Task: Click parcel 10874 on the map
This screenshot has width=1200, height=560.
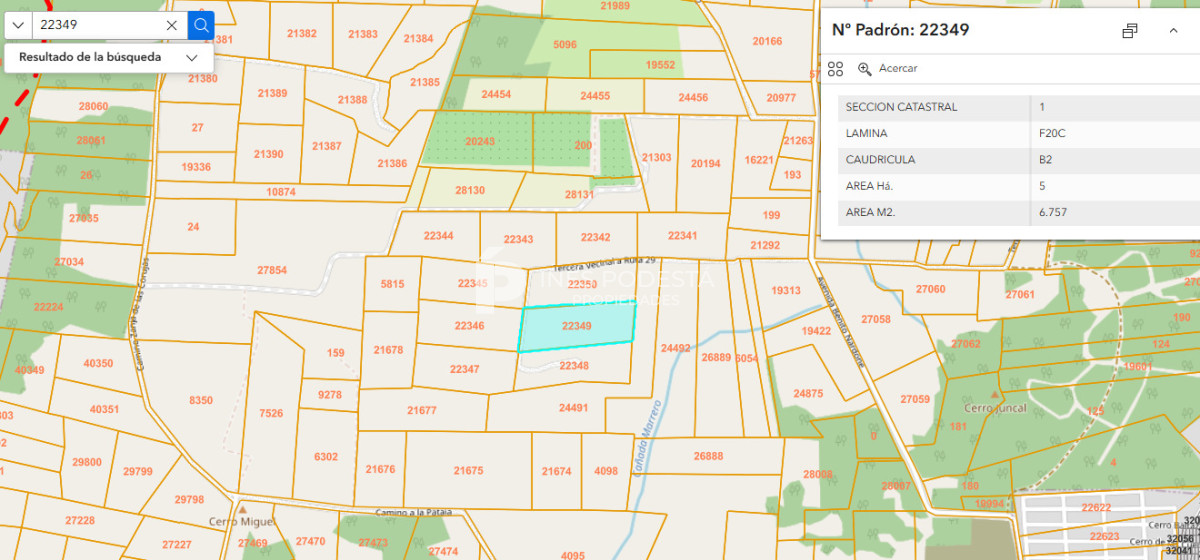Action: [x=281, y=192]
